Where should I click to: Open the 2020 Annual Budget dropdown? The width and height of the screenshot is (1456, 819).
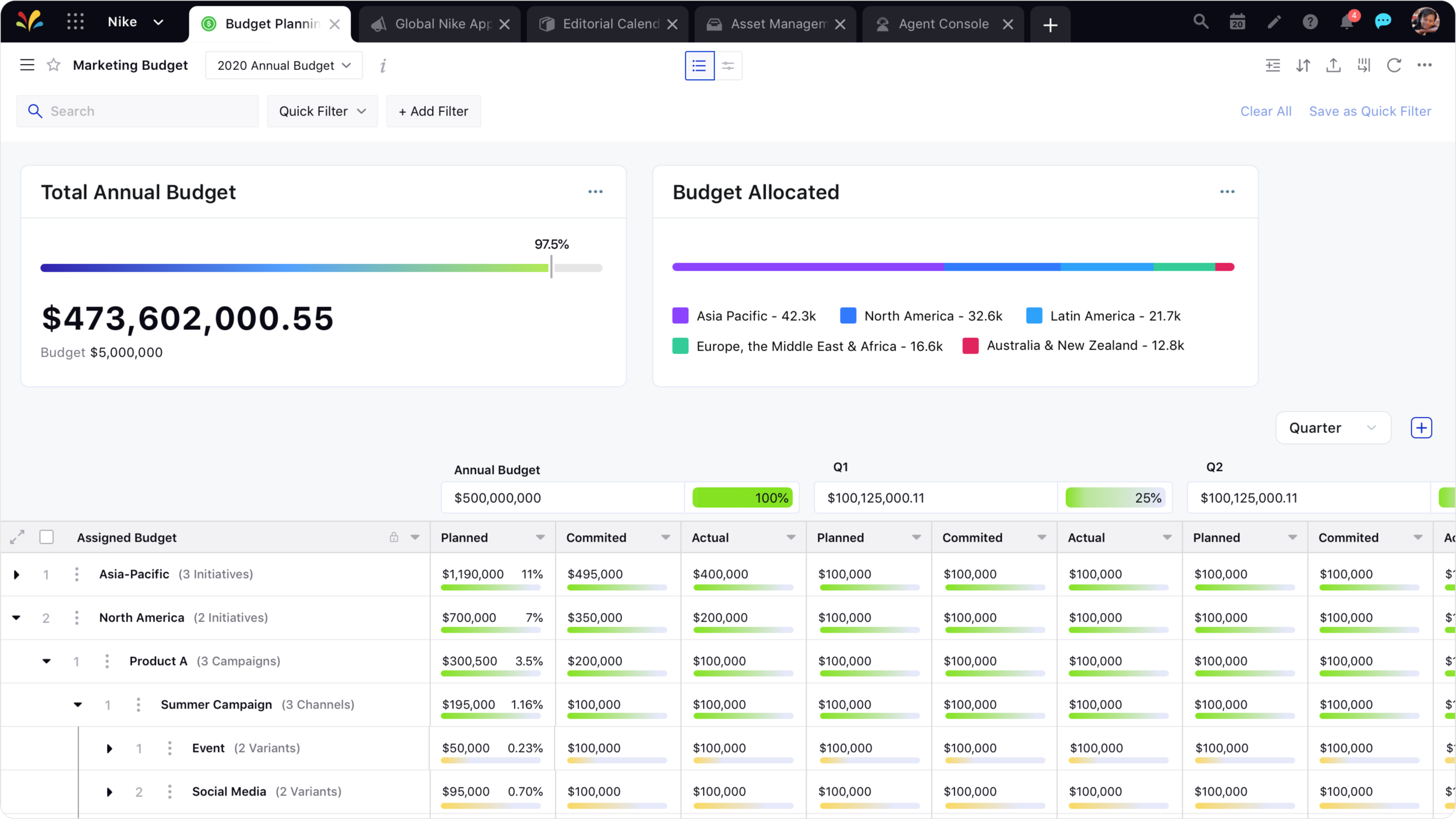click(284, 65)
